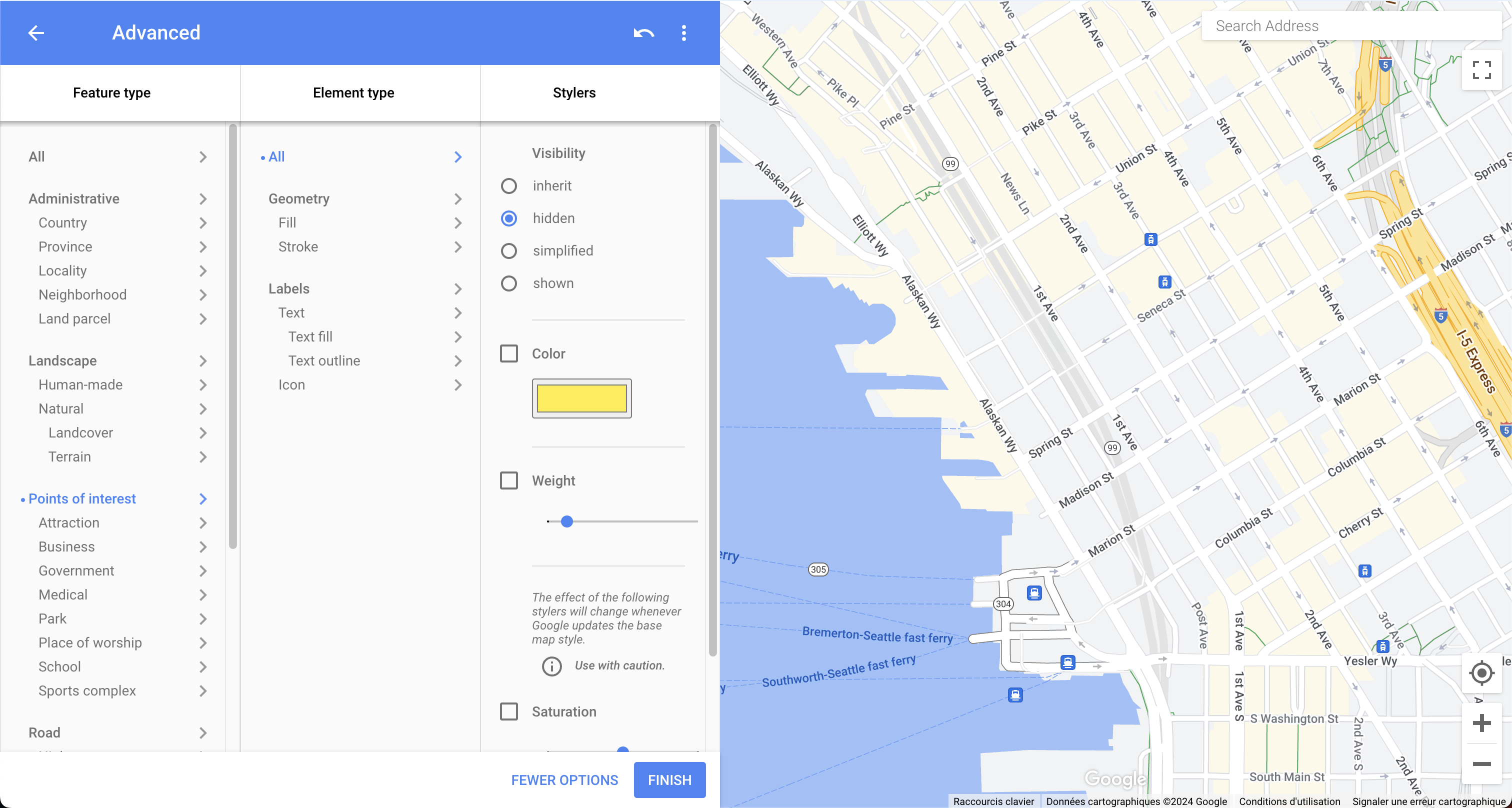The height and width of the screenshot is (808, 1512).
Task: Click the my-location target icon
Action: (x=1481, y=672)
